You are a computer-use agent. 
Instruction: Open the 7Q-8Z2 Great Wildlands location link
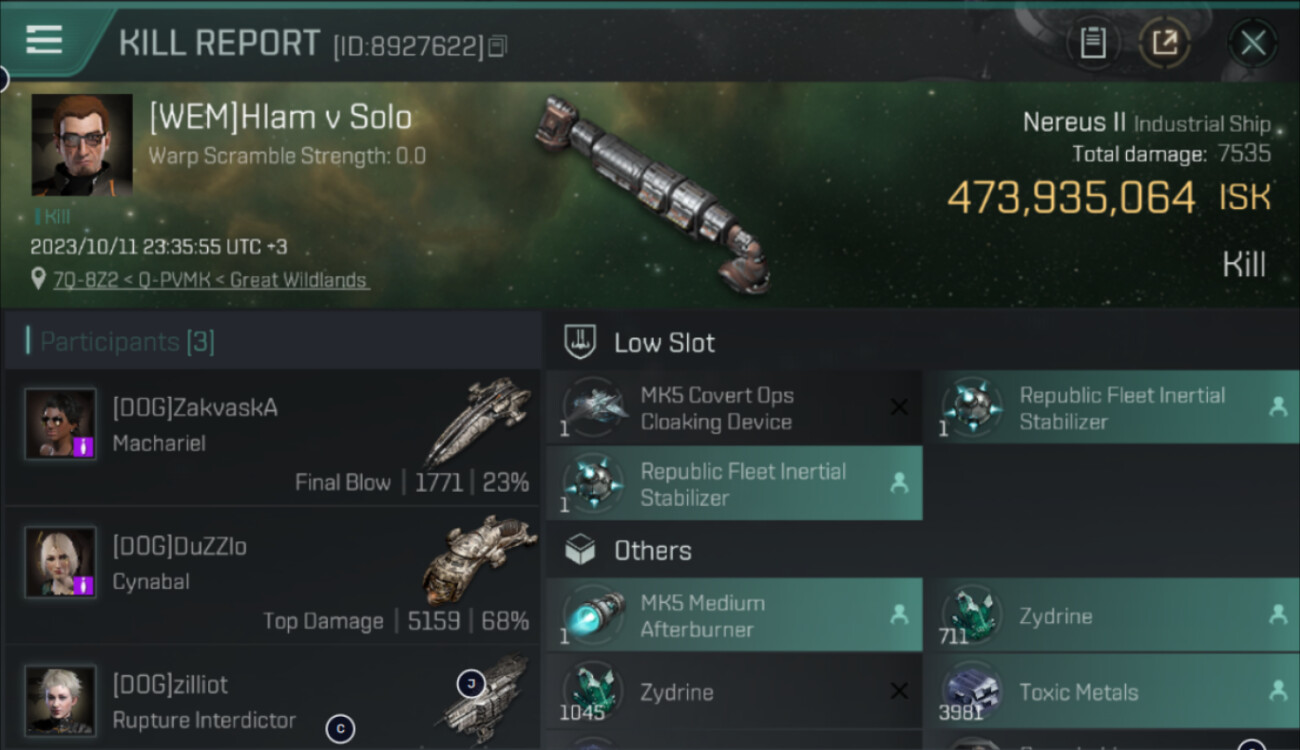(208, 280)
